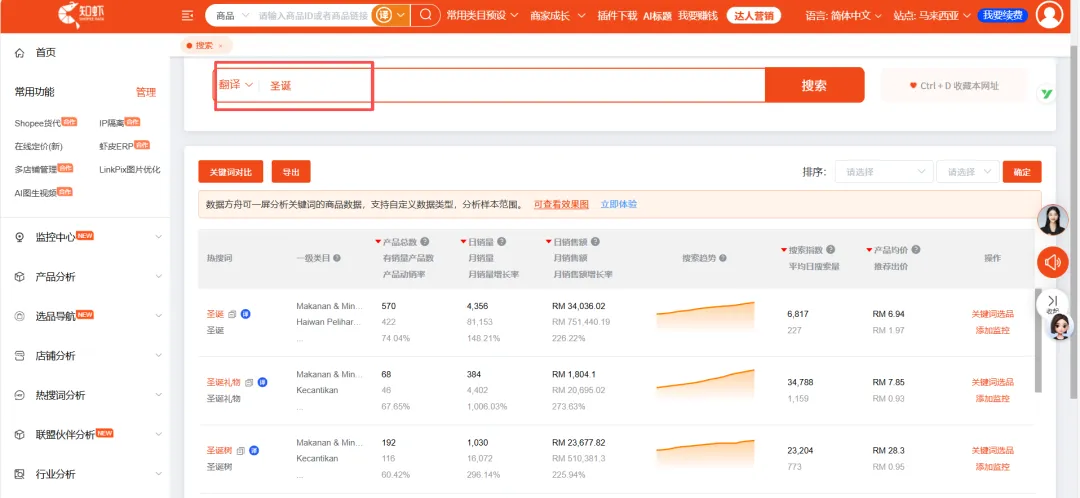Sort by 产品总数 red arrow

(377, 242)
